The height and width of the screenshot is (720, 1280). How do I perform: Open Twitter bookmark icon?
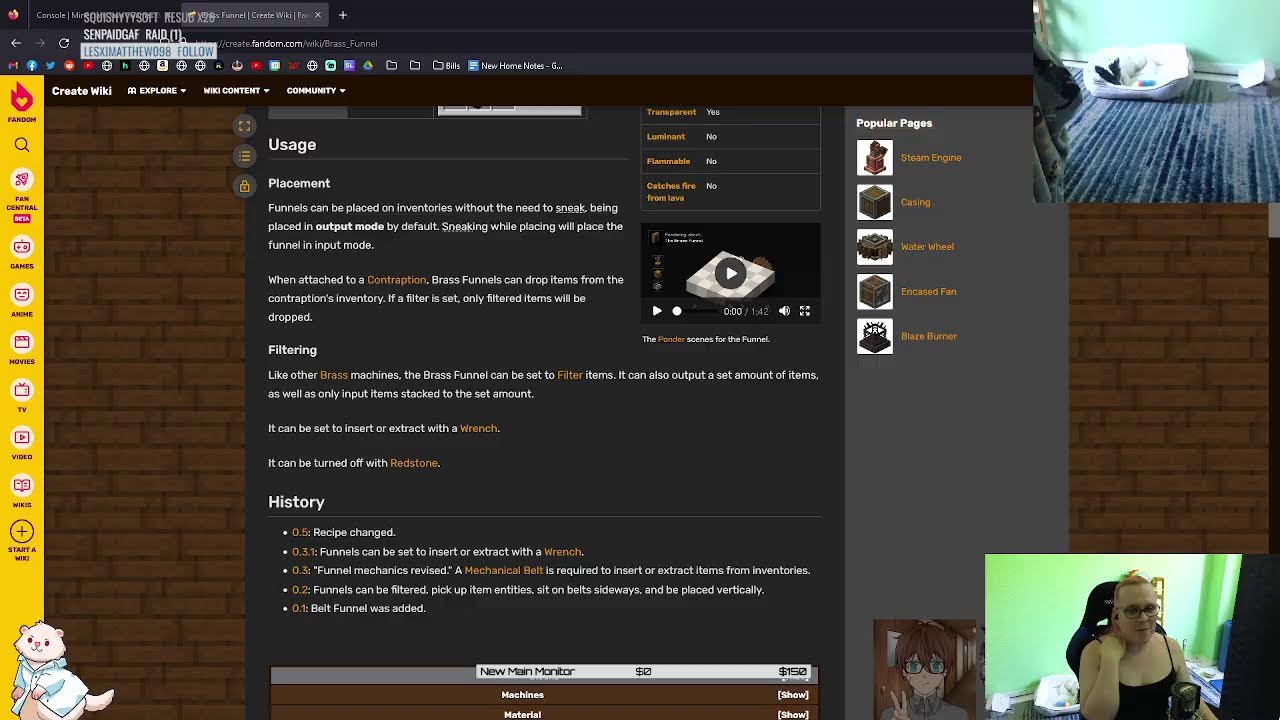(x=50, y=66)
